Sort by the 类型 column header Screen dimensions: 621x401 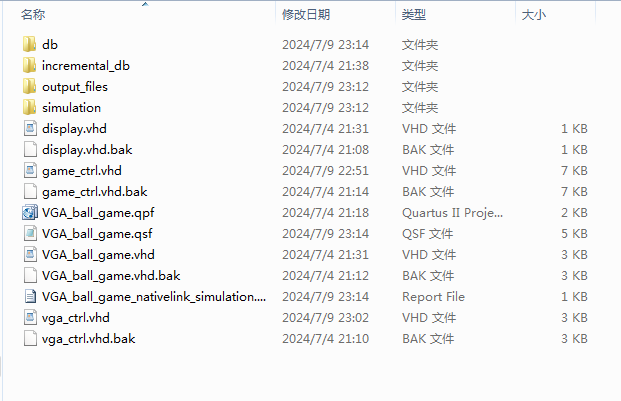(414, 15)
